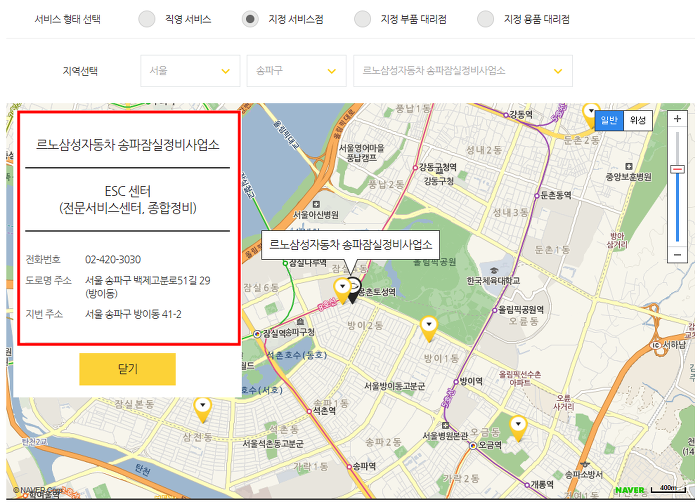Click the 서울석촌동고분군 map label
This screenshot has width=700, height=502.
(273, 443)
